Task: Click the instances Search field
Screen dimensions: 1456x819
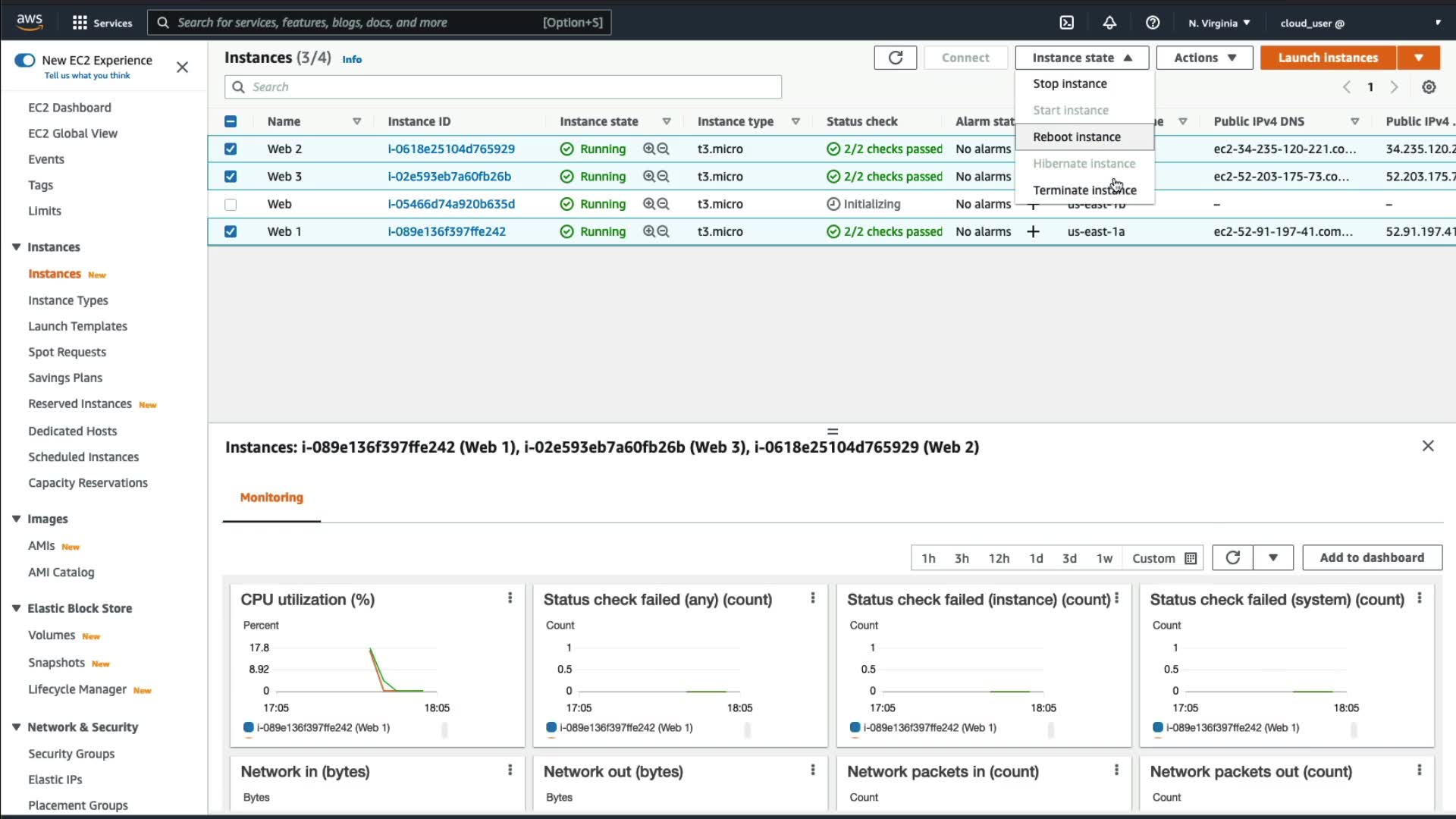Action: click(x=503, y=87)
